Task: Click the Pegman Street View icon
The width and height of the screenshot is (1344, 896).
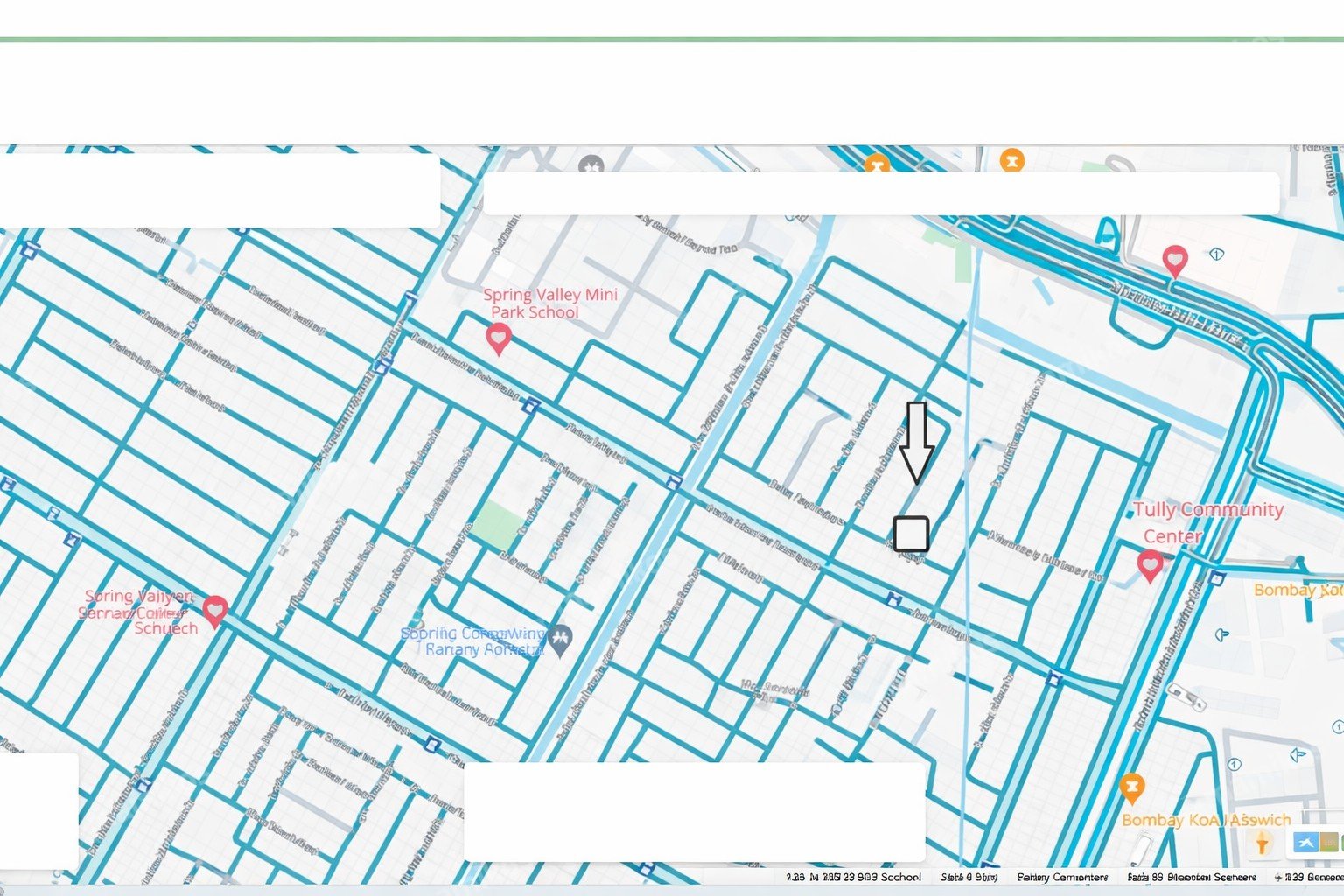Action: coord(1262,843)
